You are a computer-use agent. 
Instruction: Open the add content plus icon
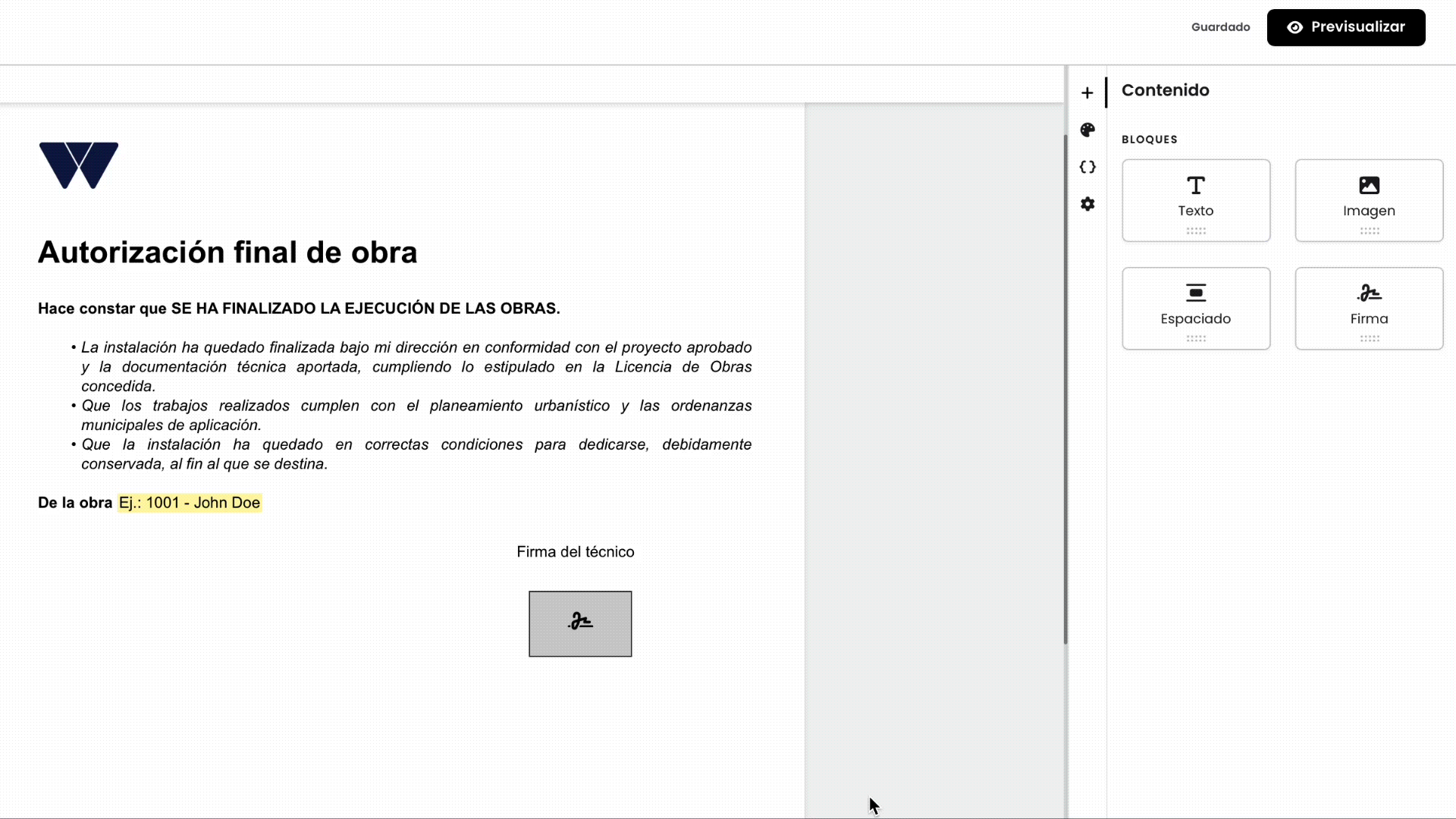point(1087,93)
